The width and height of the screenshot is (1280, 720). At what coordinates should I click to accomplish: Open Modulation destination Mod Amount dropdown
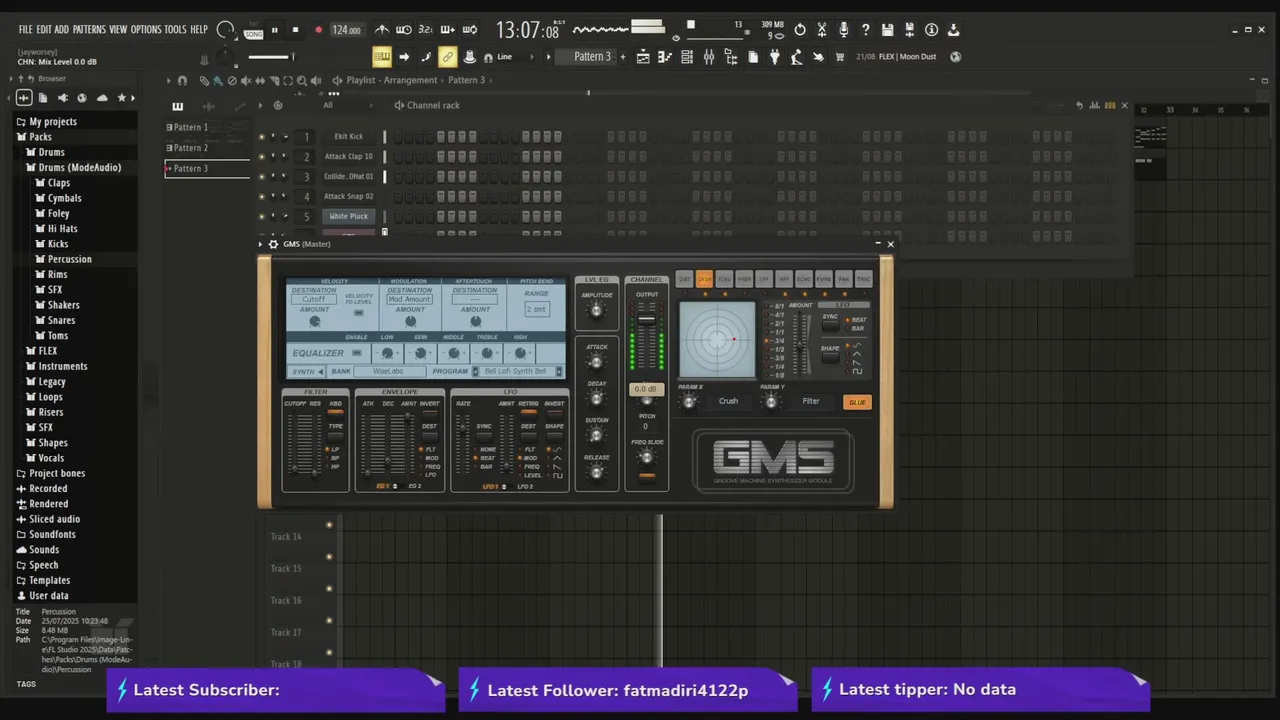click(x=410, y=299)
